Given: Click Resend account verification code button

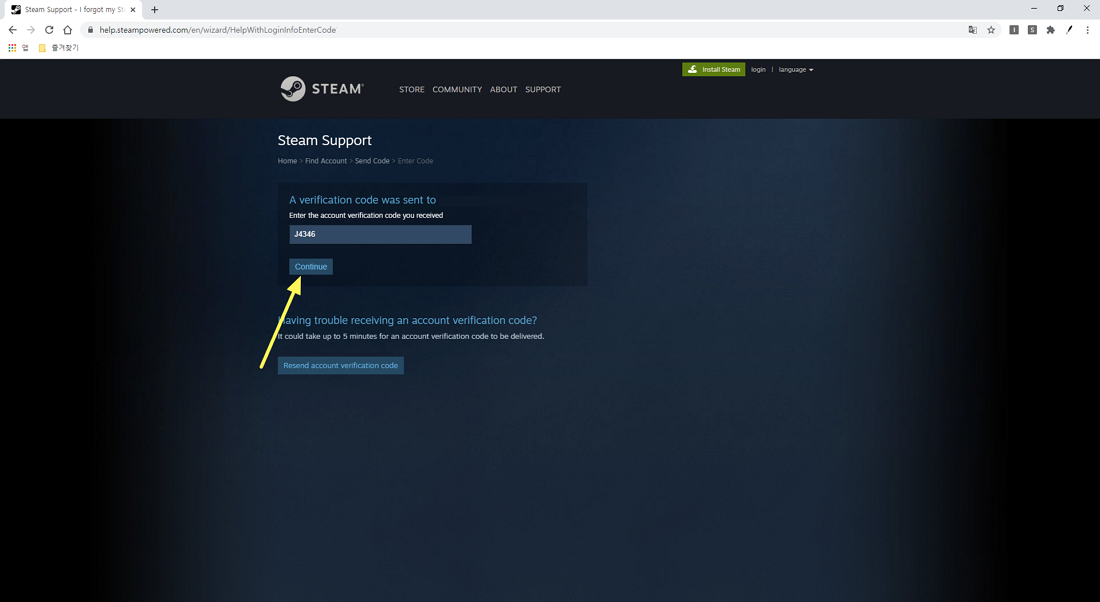Looking at the screenshot, I should tap(340, 366).
